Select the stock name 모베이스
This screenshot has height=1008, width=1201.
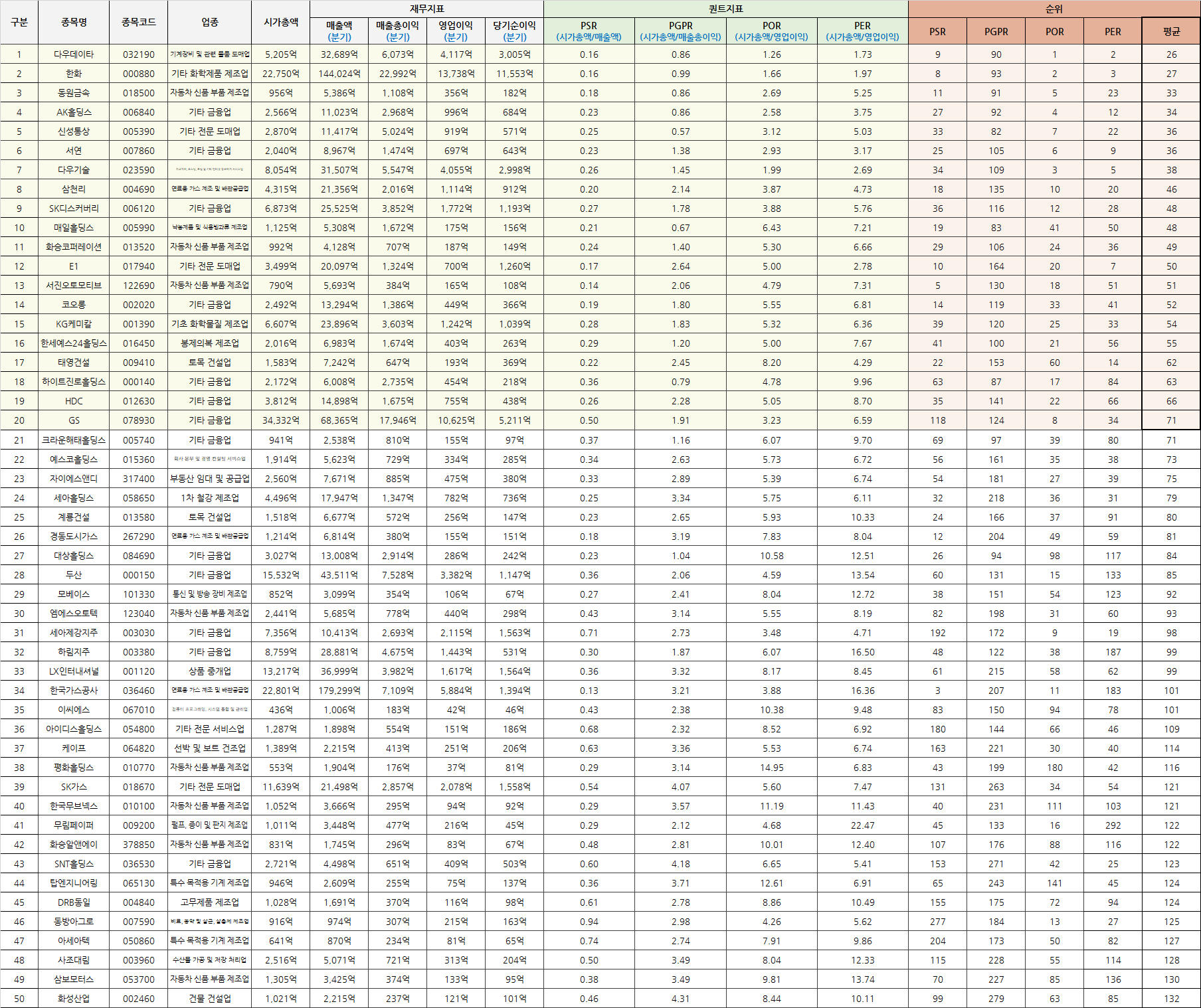(74, 594)
